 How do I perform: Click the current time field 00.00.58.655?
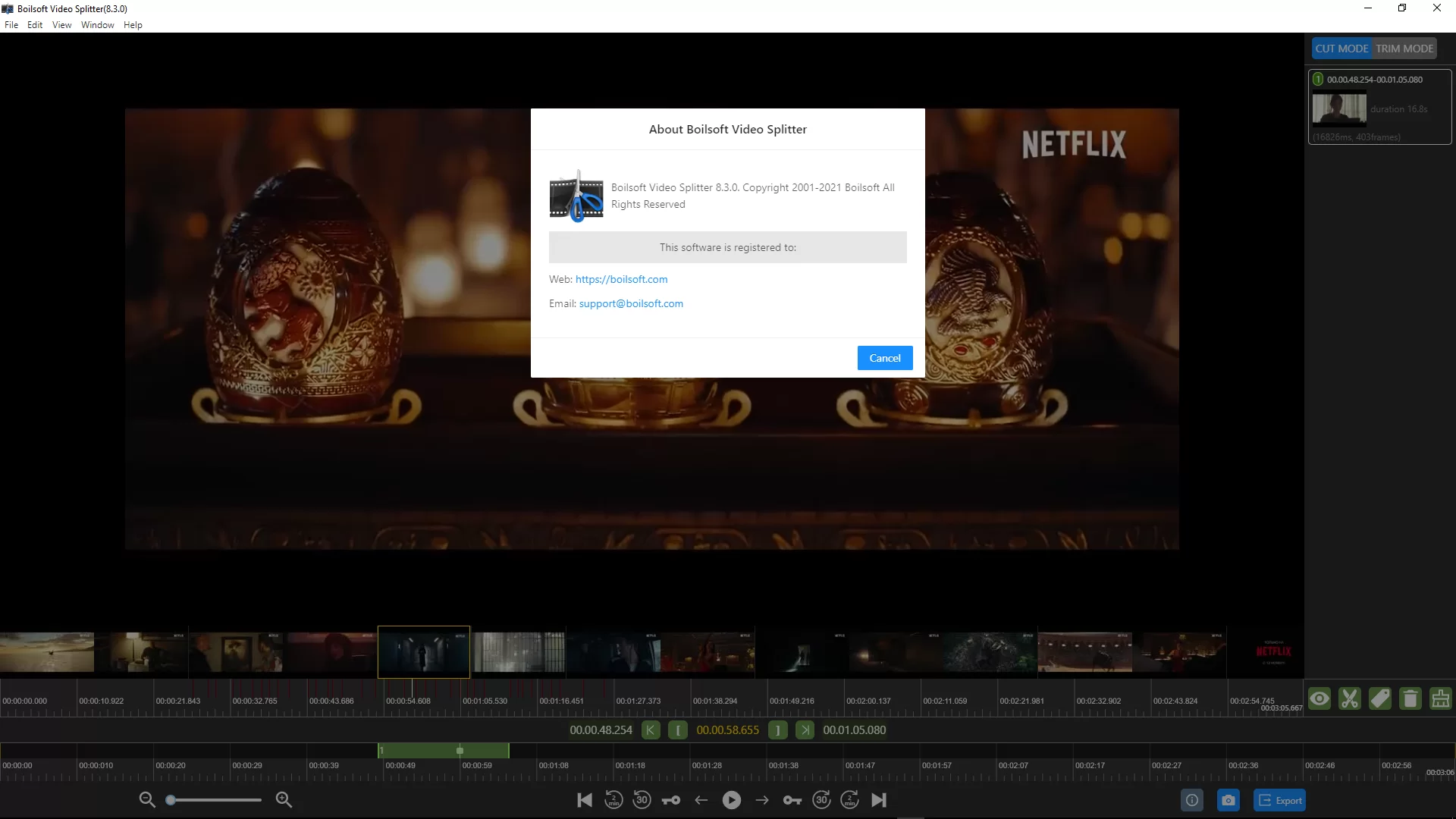pyautogui.click(x=727, y=730)
